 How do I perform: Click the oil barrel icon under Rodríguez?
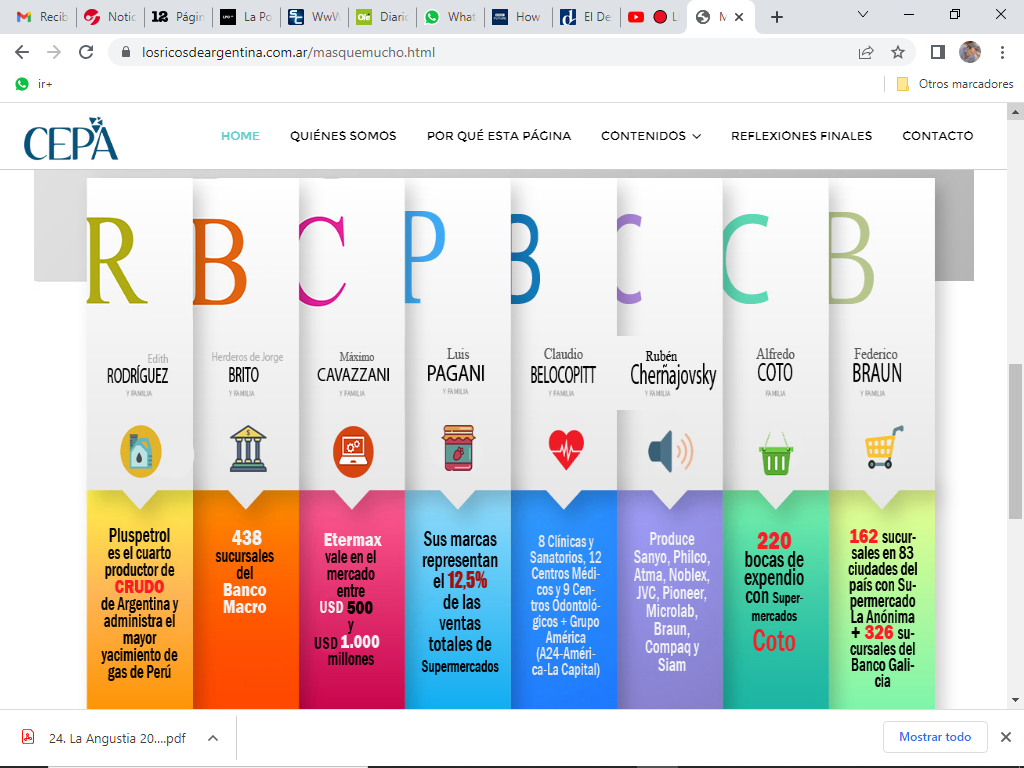140,450
